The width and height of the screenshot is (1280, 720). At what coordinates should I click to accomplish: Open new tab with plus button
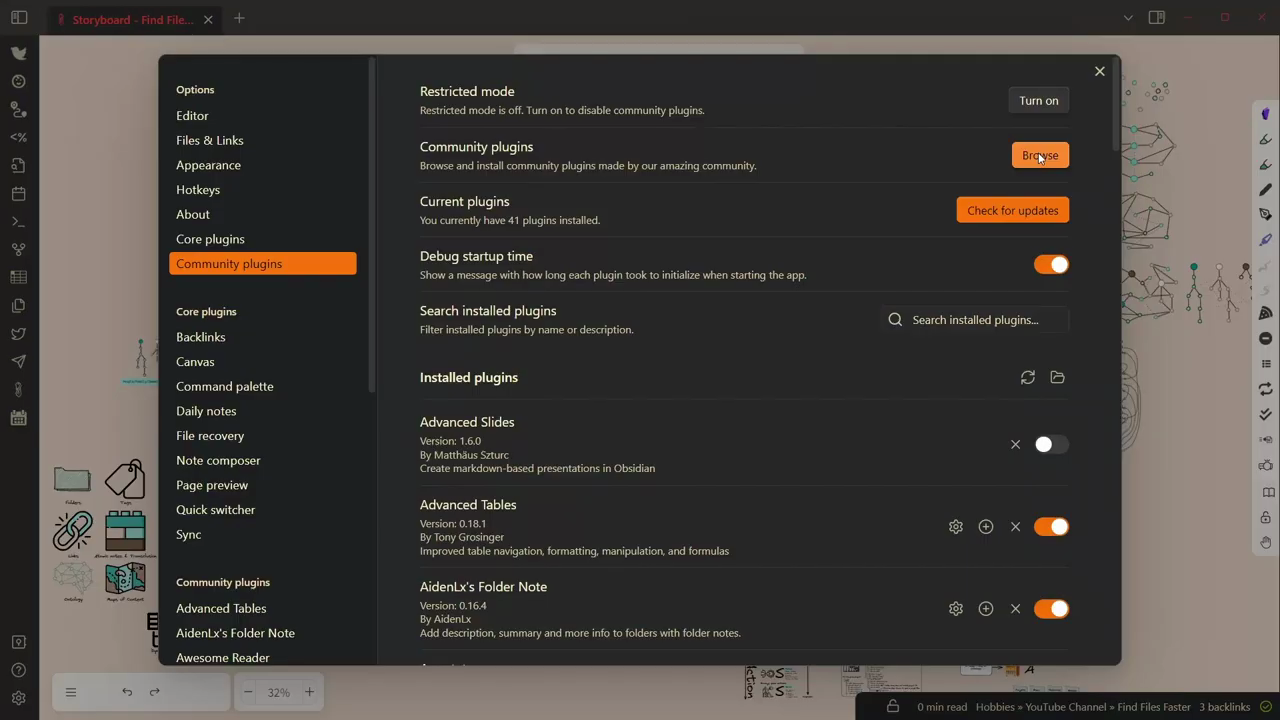pyautogui.click(x=239, y=18)
